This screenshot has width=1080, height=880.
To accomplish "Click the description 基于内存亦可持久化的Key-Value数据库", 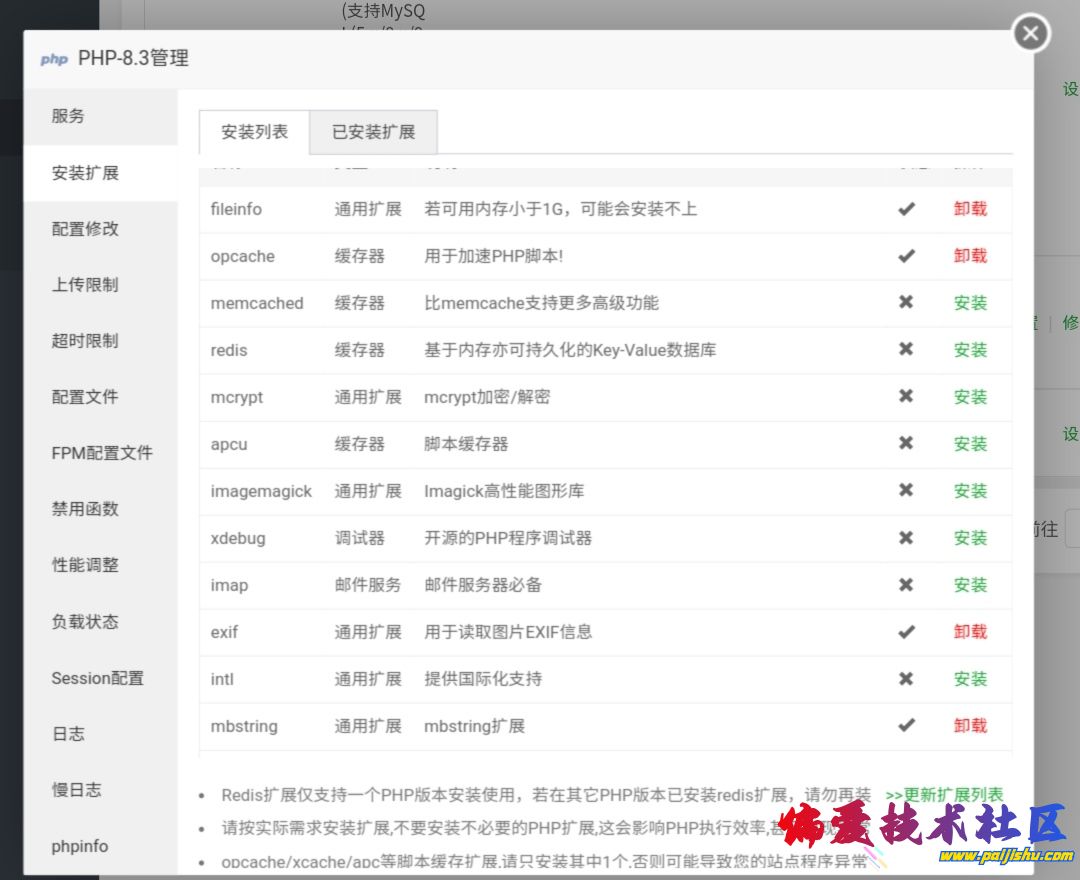I will tap(570, 350).
